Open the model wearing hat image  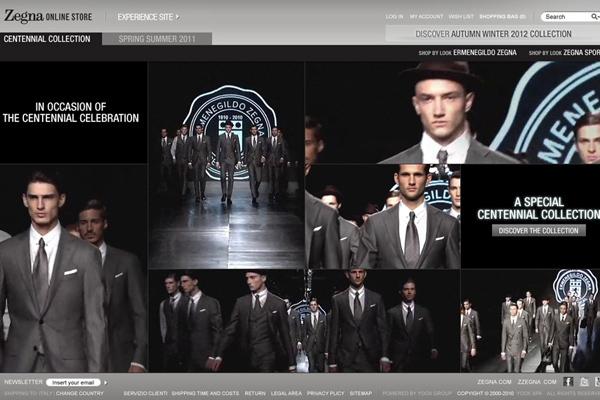coord(452,113)
